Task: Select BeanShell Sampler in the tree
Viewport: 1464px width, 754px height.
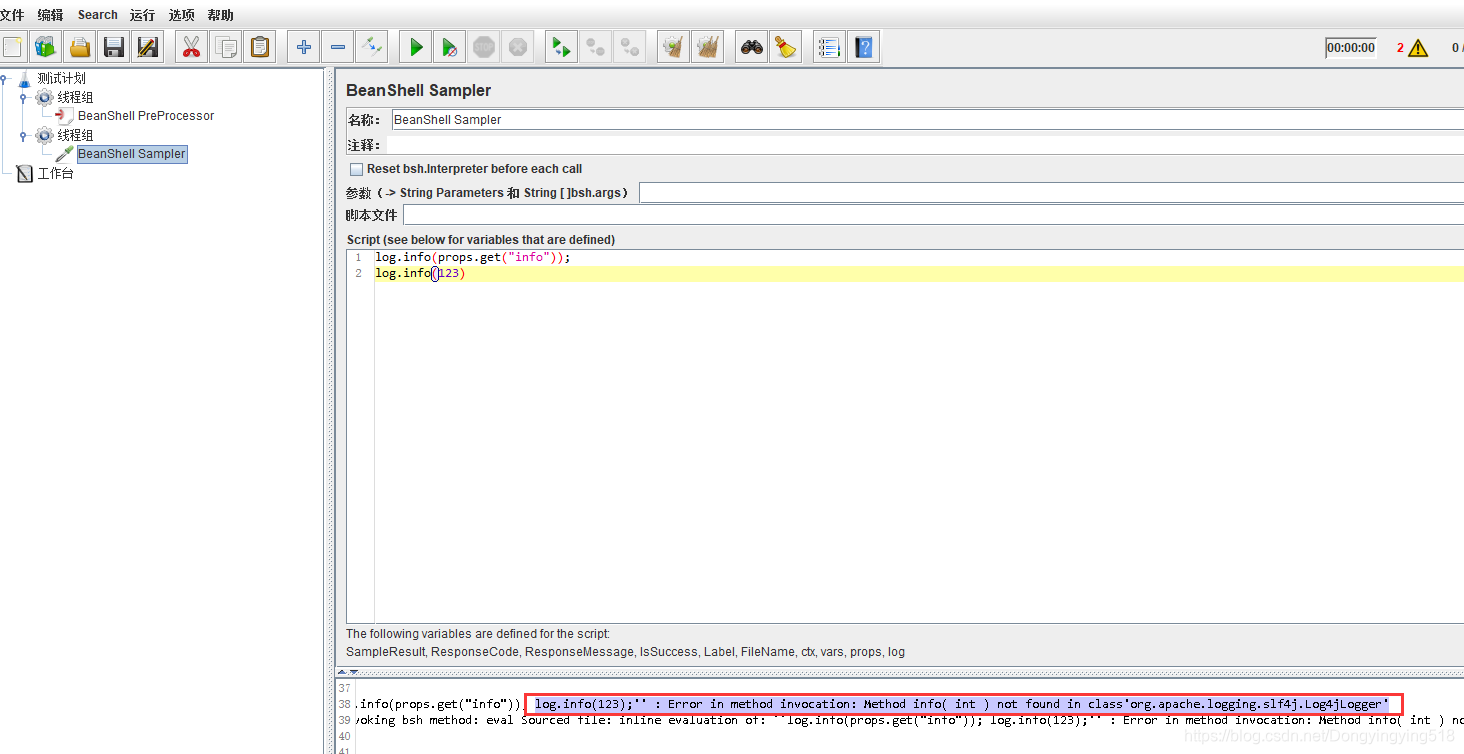Action: 132,154
